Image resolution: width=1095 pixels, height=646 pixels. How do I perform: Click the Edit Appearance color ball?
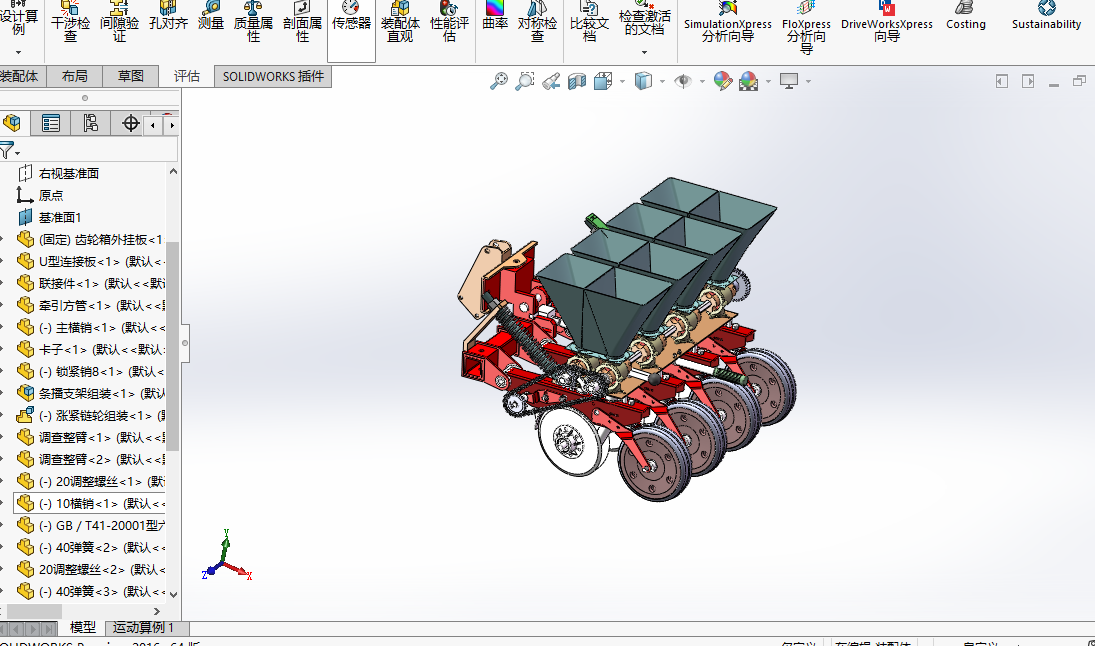(x=722, y=82)
